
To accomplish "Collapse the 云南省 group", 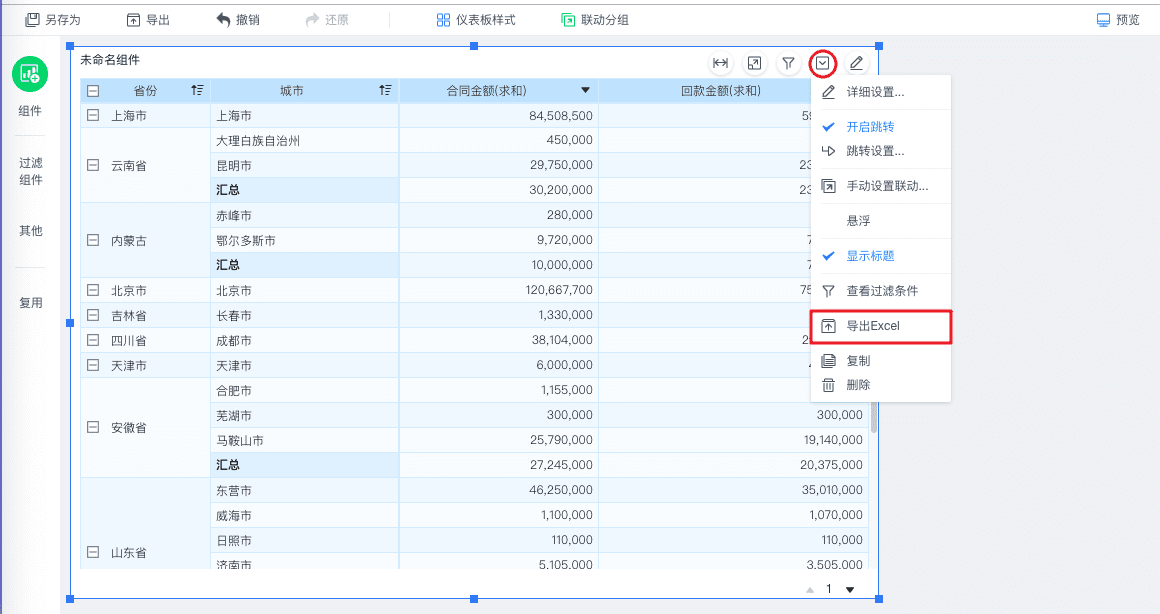I will 93,166.
